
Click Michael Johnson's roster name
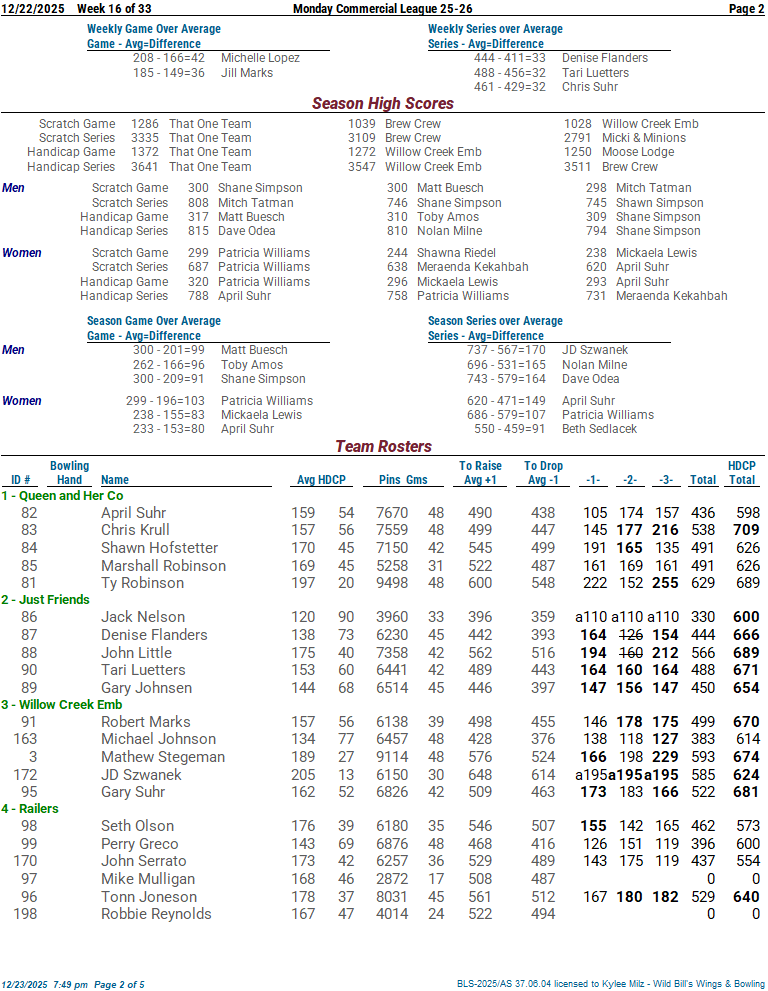(x=158, y=739)
